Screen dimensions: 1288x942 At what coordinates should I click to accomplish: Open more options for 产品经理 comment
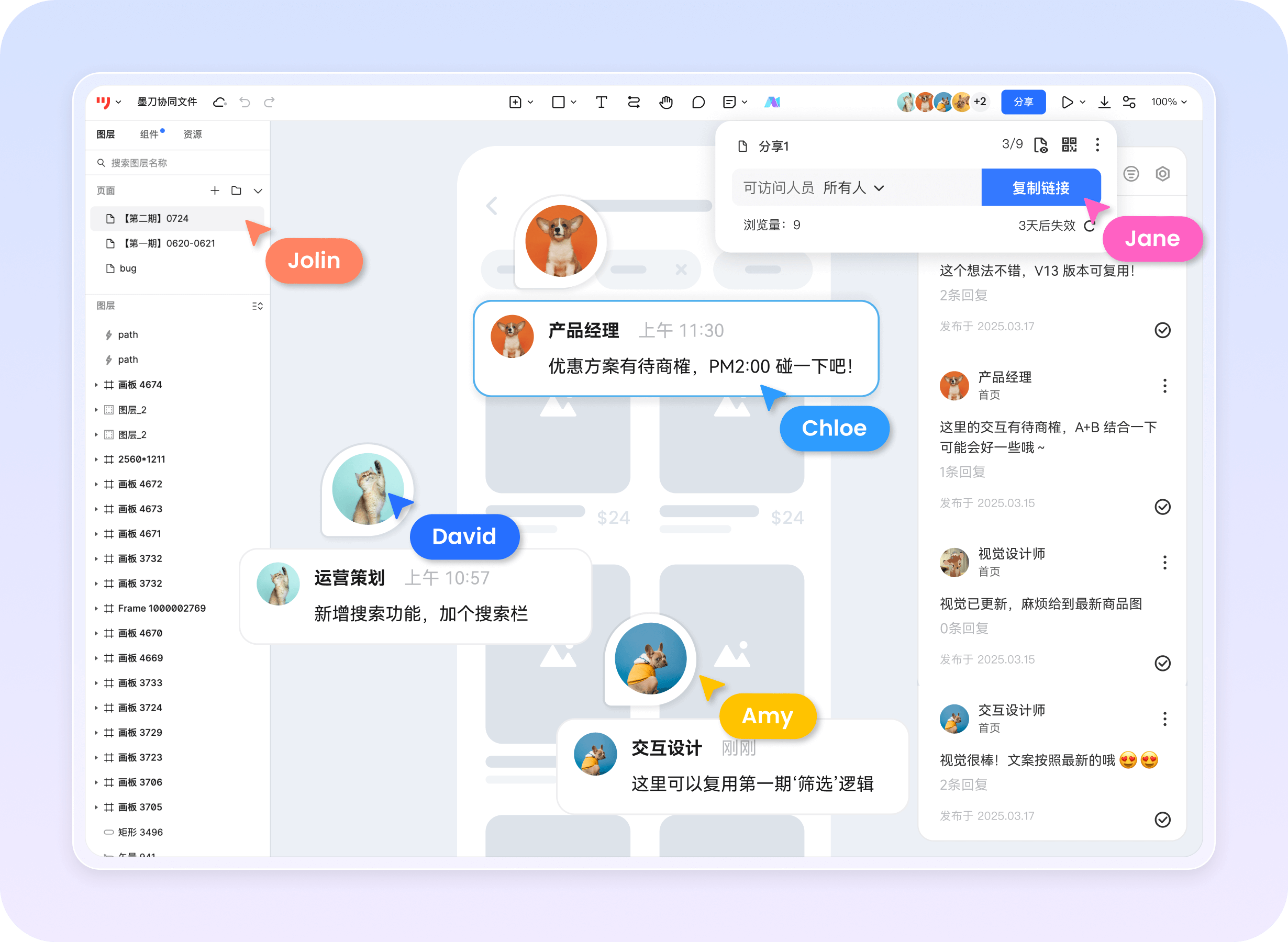tap(1165, 386)
